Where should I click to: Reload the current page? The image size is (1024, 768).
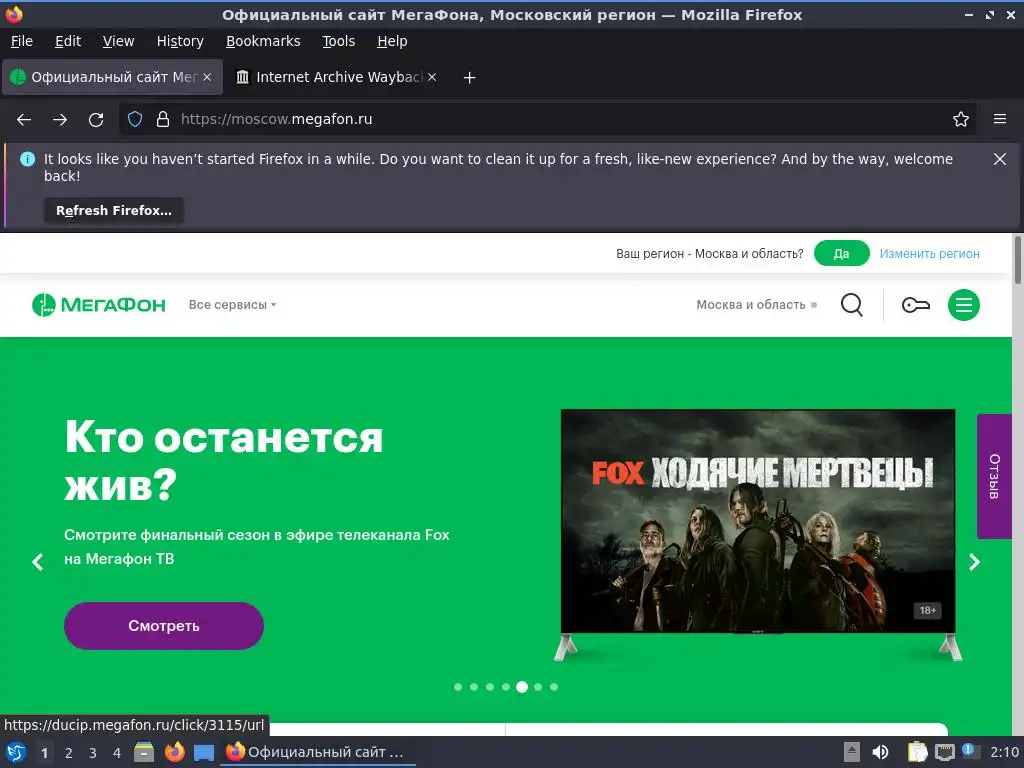pos(96,120)
